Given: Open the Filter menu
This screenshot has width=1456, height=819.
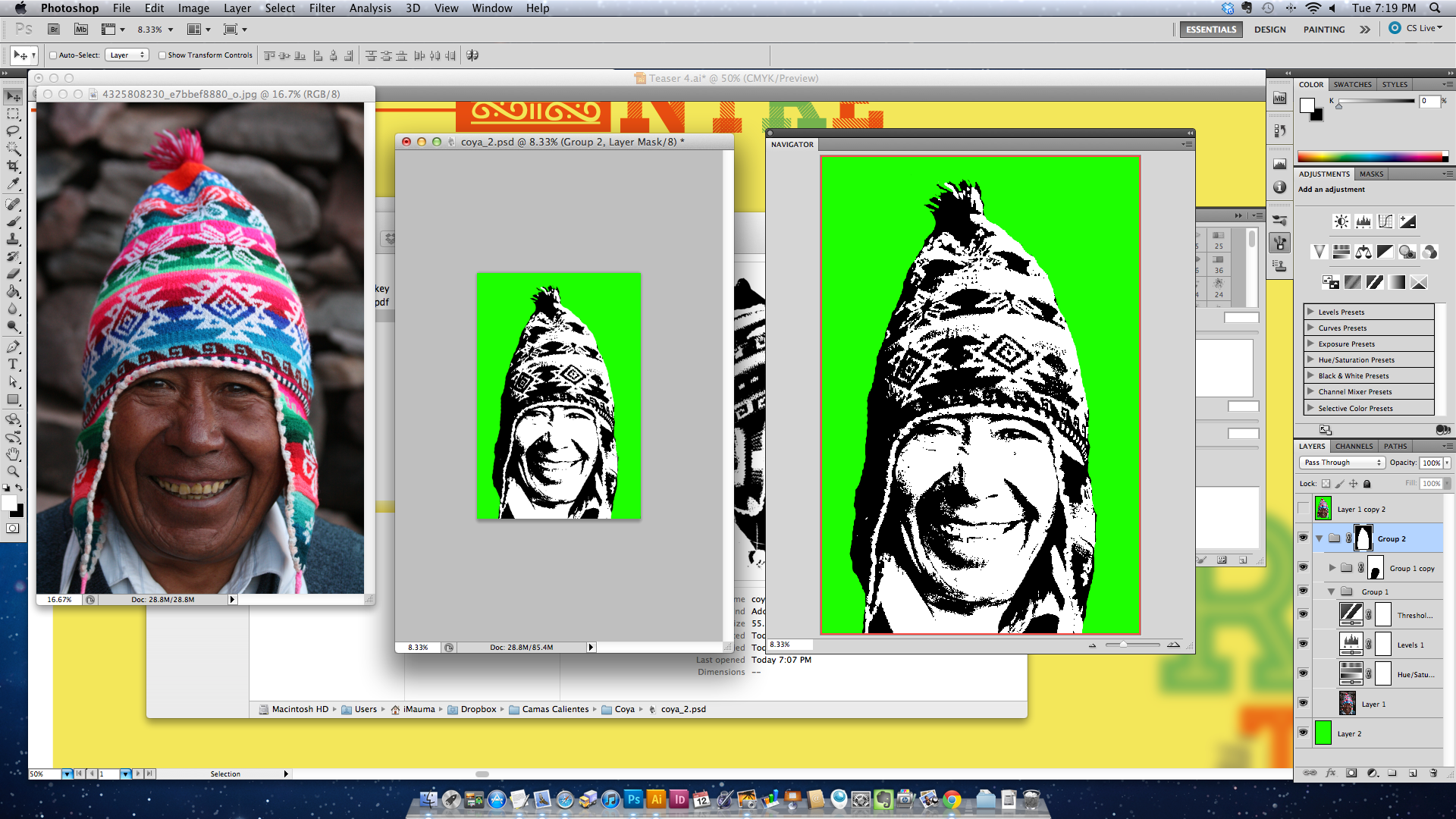Looking at the screenshot, I should (322, 8).
